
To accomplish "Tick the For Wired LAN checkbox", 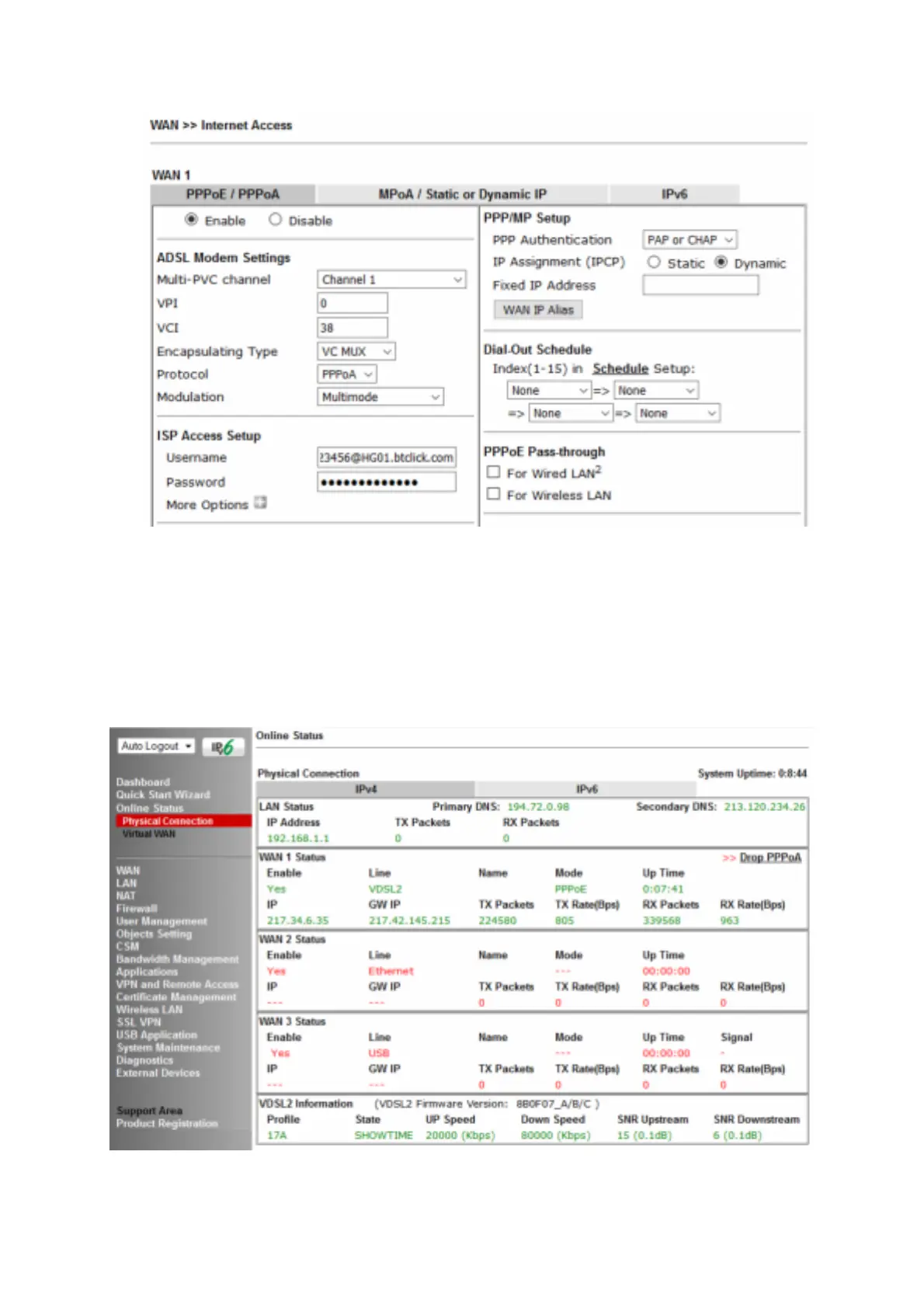I will (x=493, y=472).
